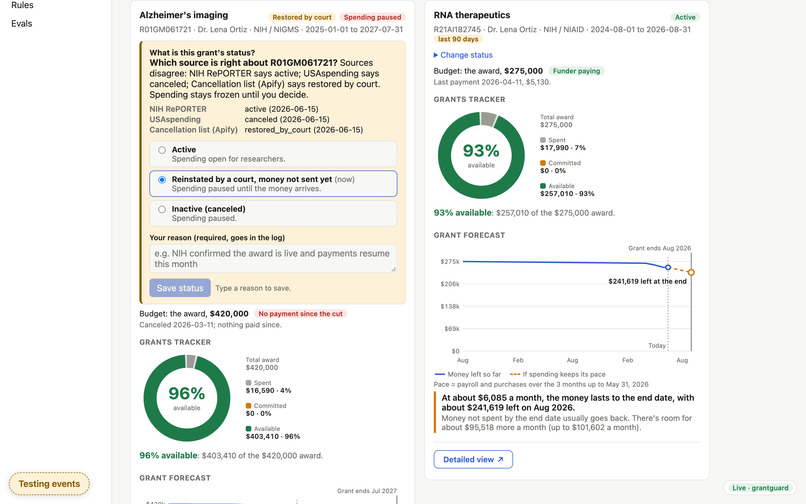
Task: Click the orange grant end marker
Action: pos(691,273)
